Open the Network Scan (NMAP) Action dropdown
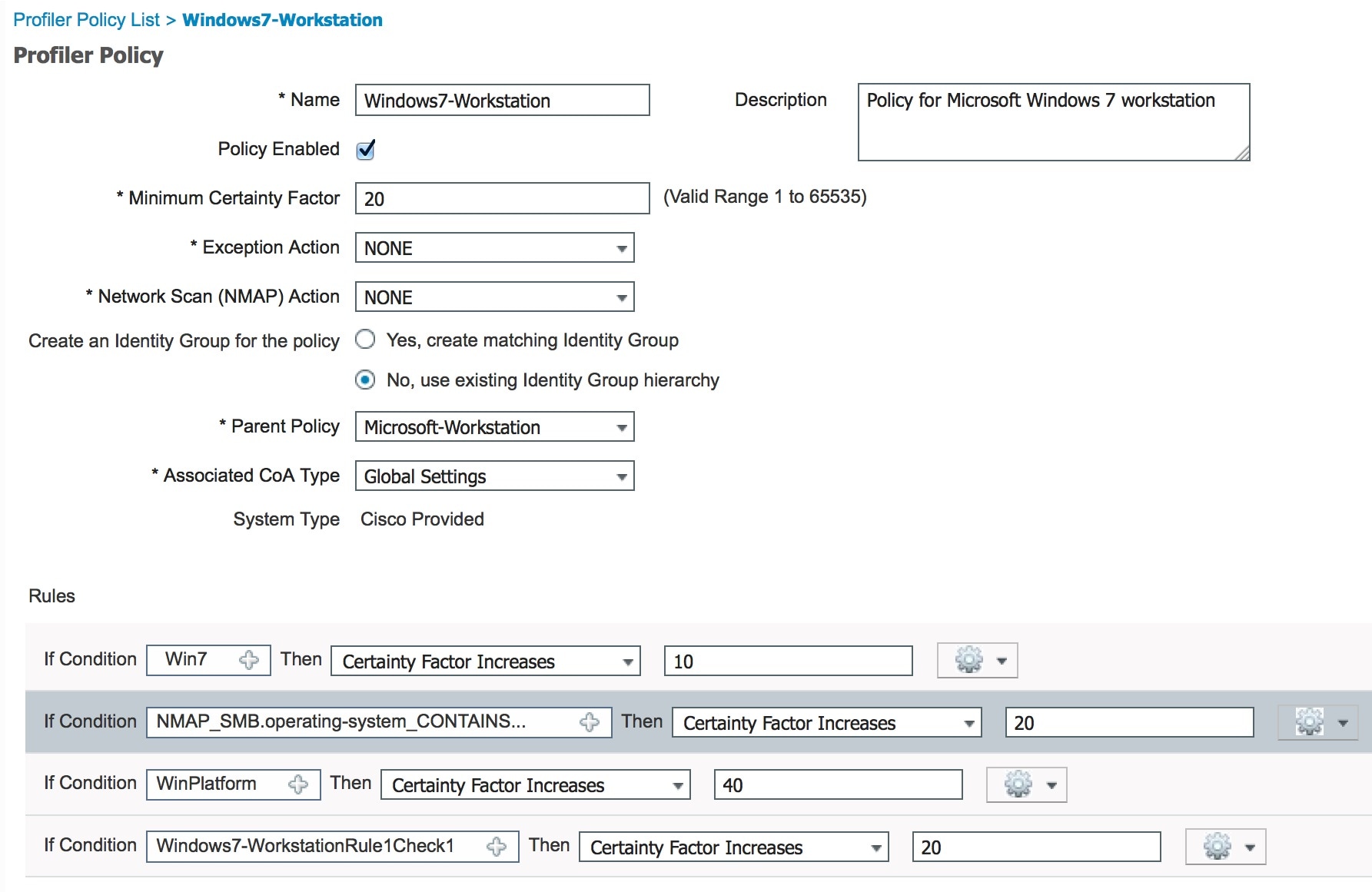Image resolution: width=1372 pixels, height=892 pixels. pyautogui.click(x=495, y=297)
